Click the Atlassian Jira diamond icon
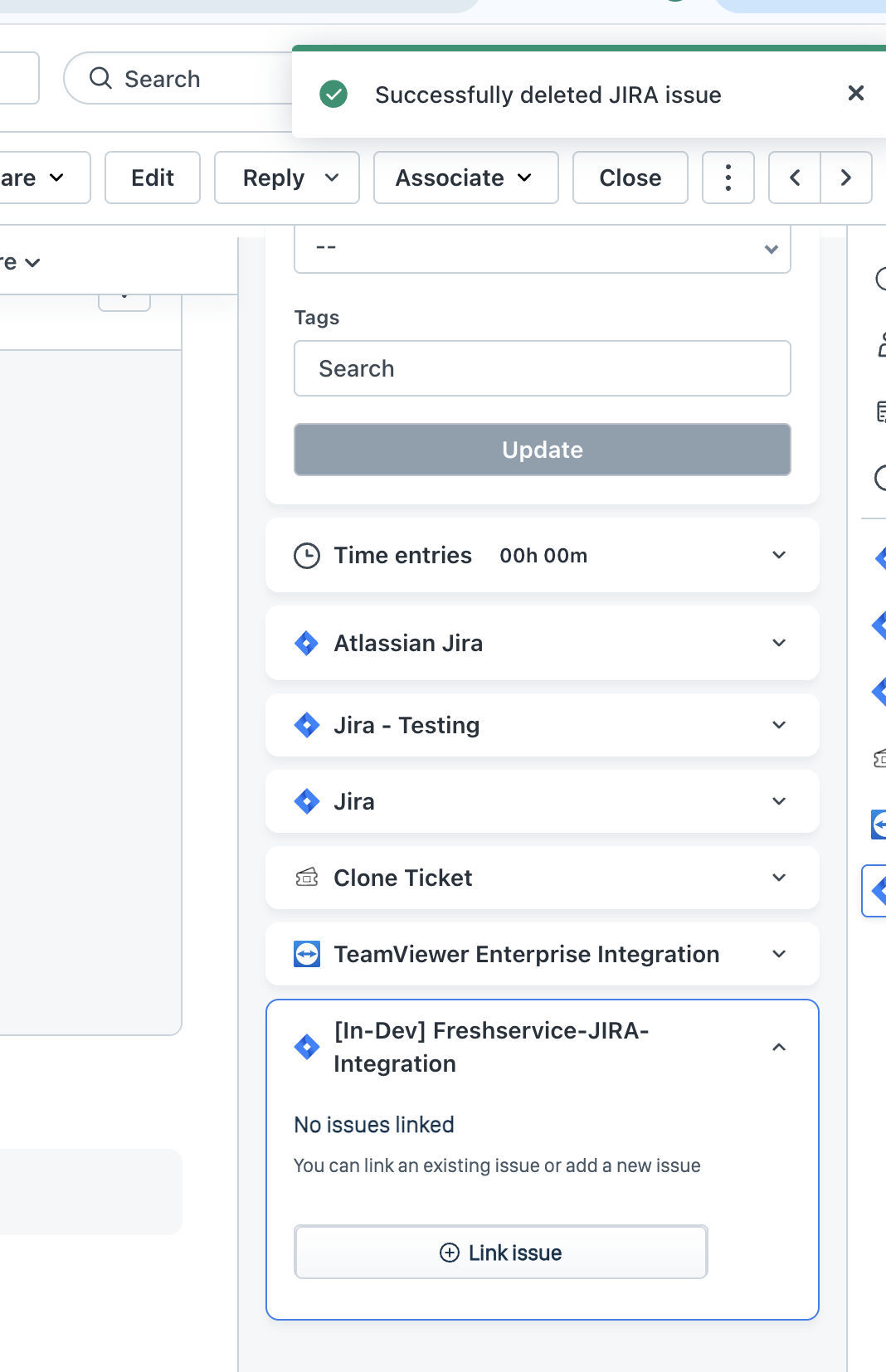The image size is (886, 1372). pyautogui.click(x=307, y=643)
